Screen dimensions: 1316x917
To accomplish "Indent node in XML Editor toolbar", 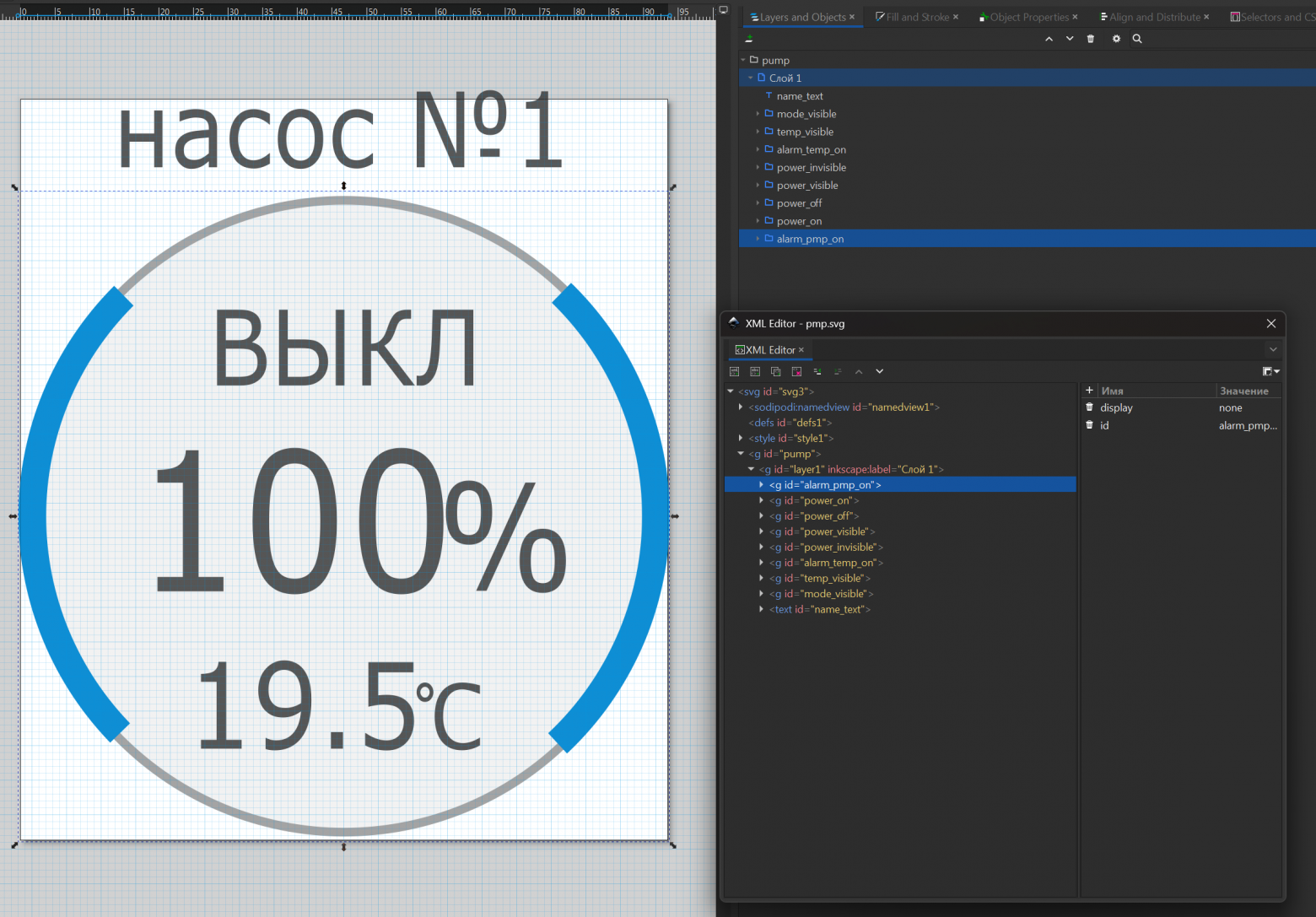I will point(838,371).
